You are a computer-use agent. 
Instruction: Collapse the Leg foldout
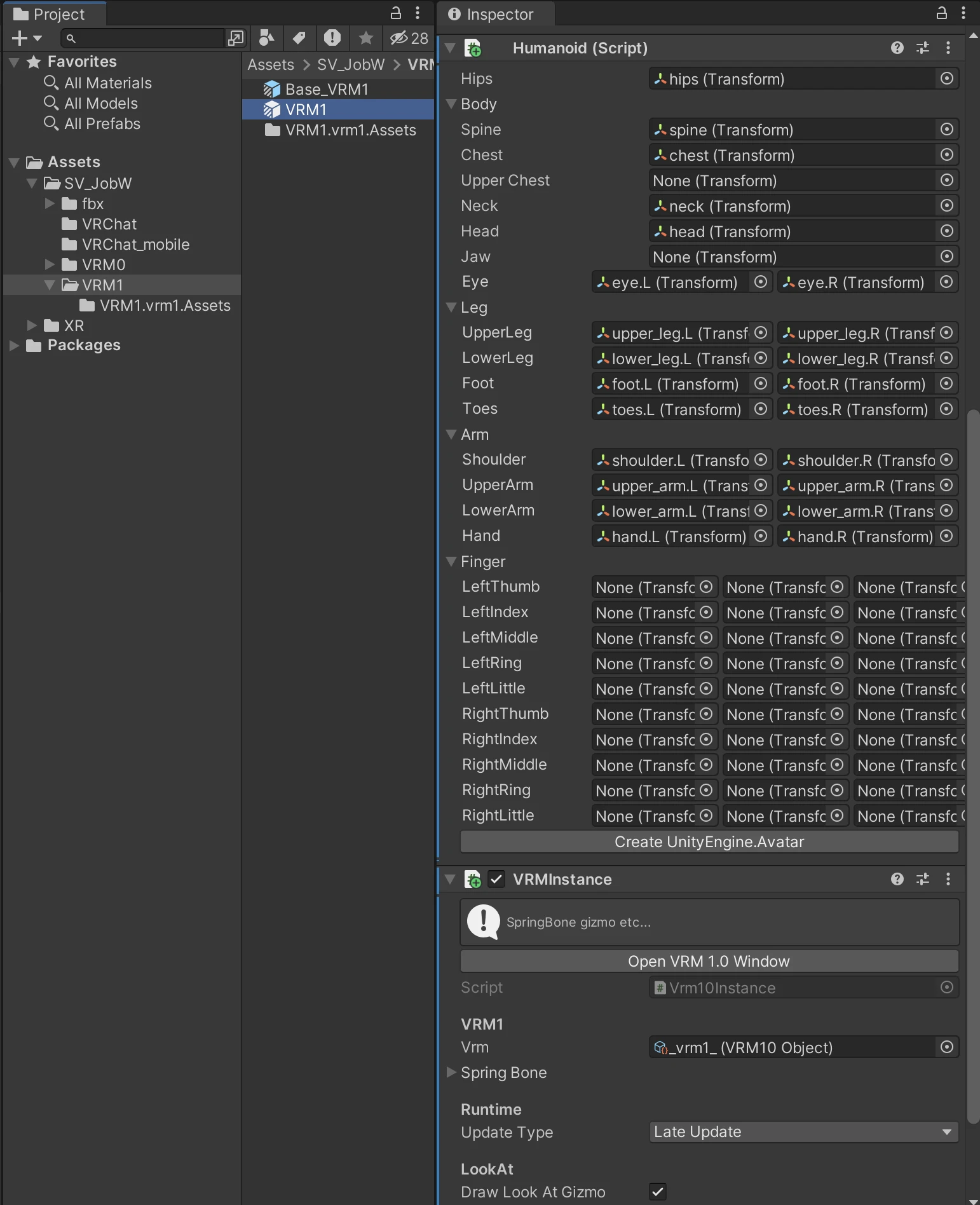pyautogui.click(x=452, y=308)
